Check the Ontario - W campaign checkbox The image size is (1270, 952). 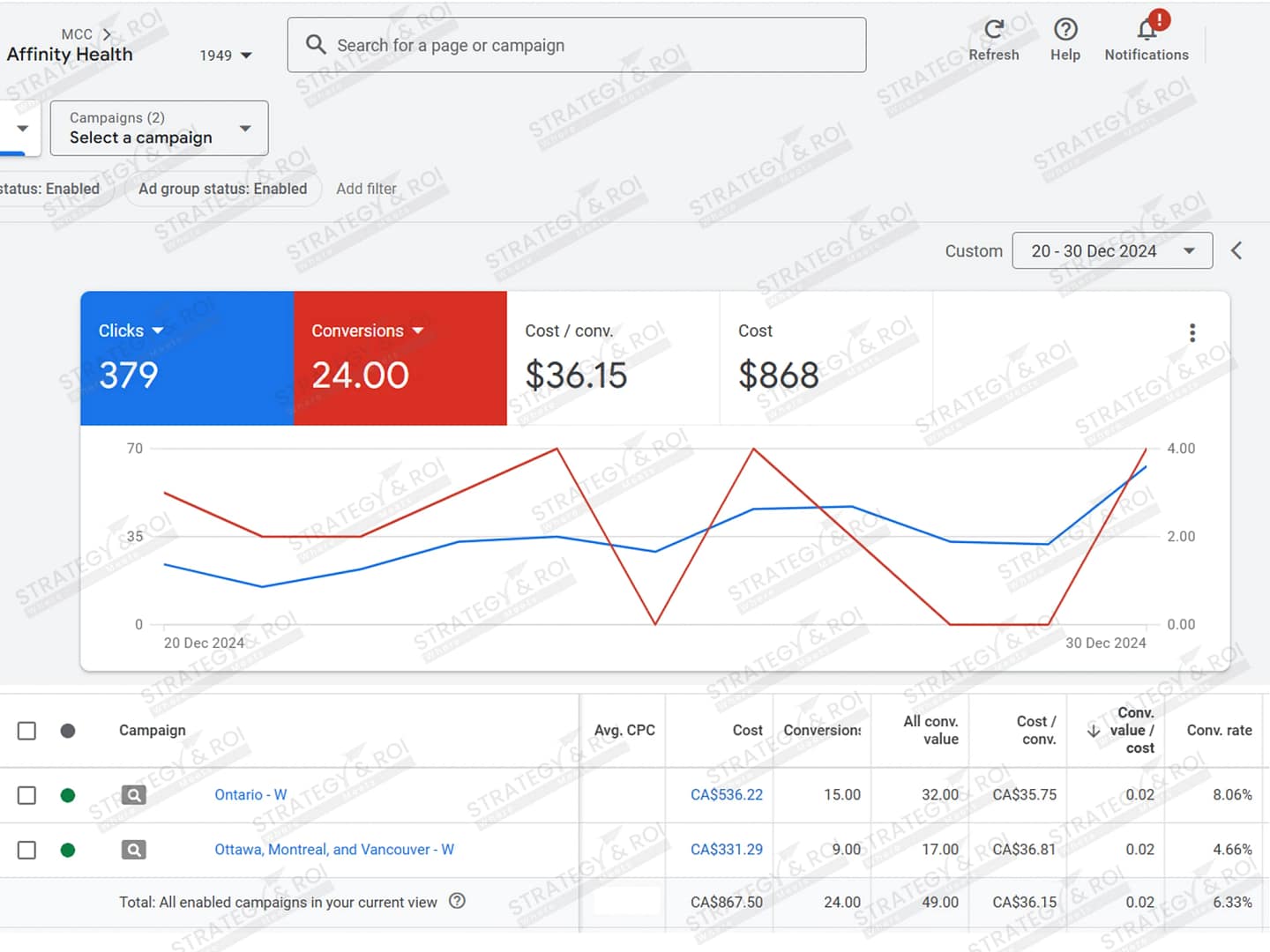pos(27,795)
